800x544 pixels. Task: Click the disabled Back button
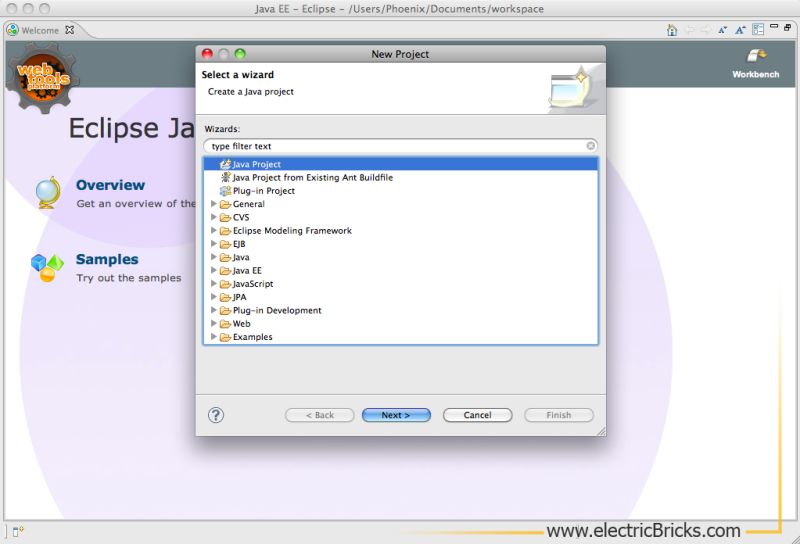click(319, 415)
